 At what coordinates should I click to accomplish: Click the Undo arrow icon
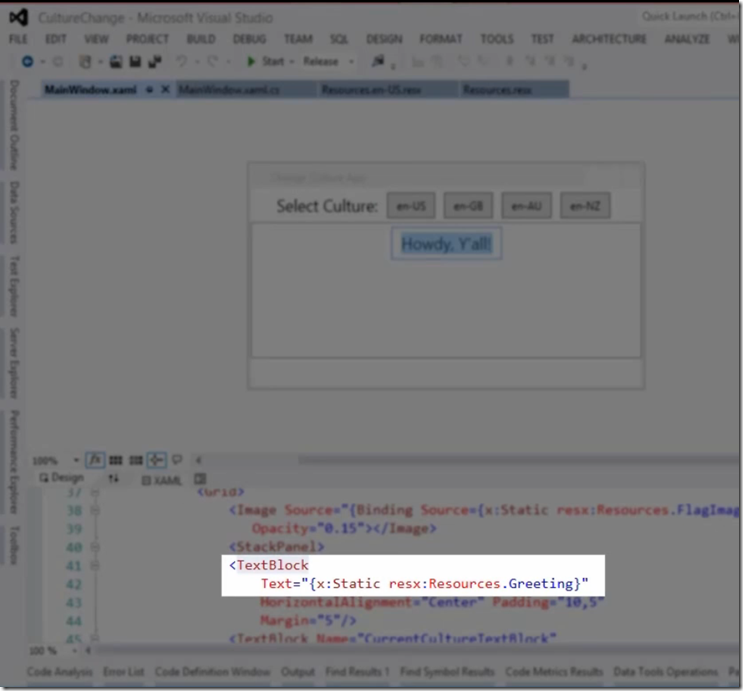click(181, 62)
